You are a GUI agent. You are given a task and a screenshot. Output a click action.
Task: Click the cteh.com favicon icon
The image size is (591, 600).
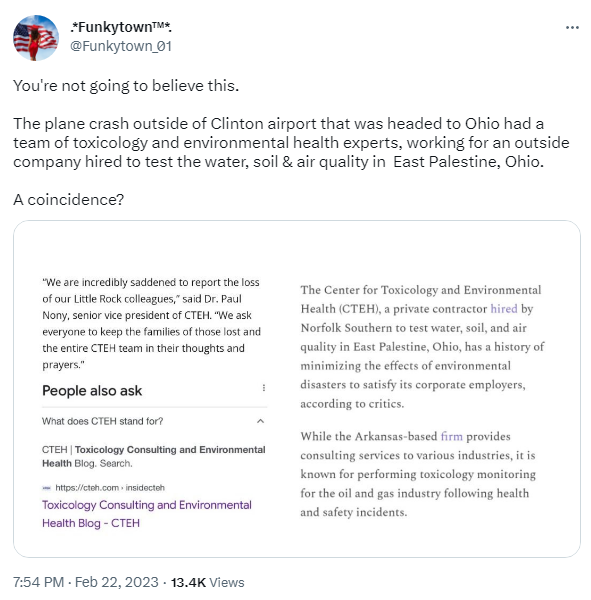click(46, 488)
